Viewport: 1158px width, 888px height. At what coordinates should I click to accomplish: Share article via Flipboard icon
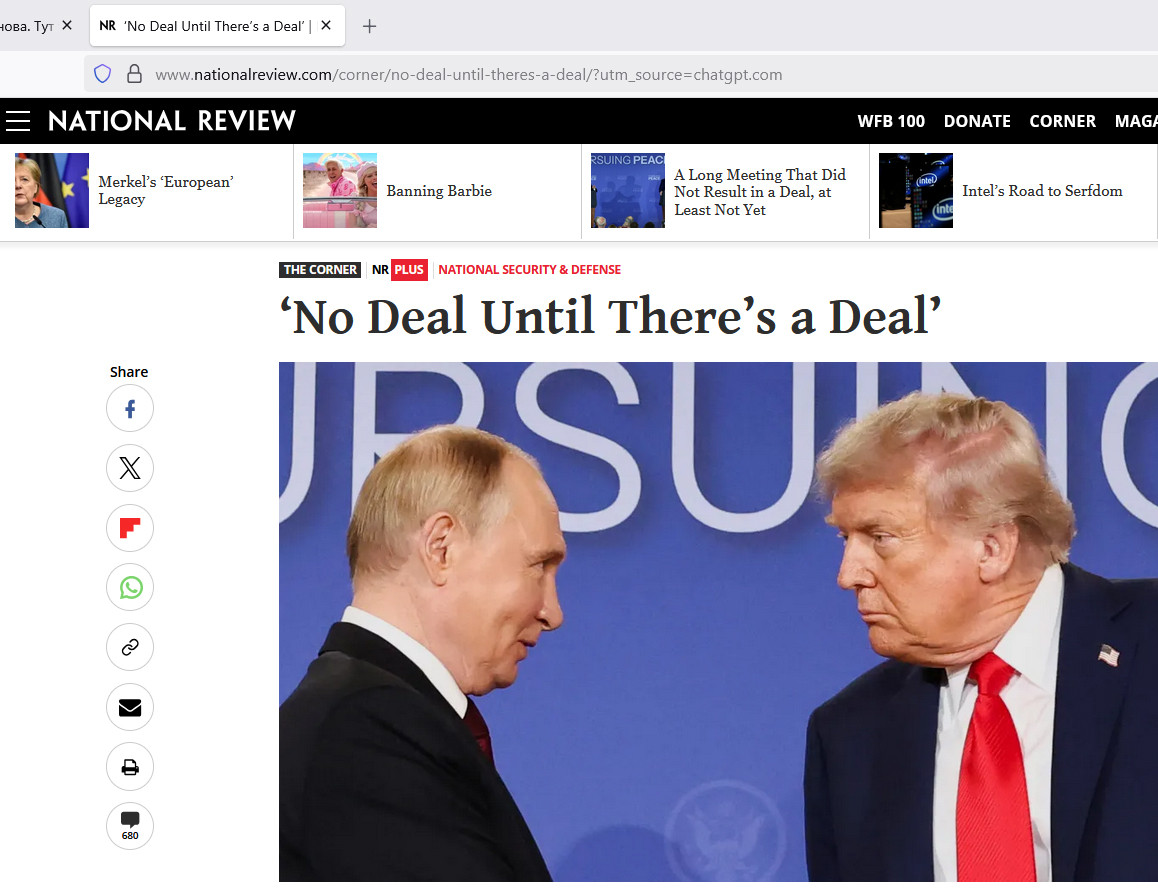[x=130, y=527]
